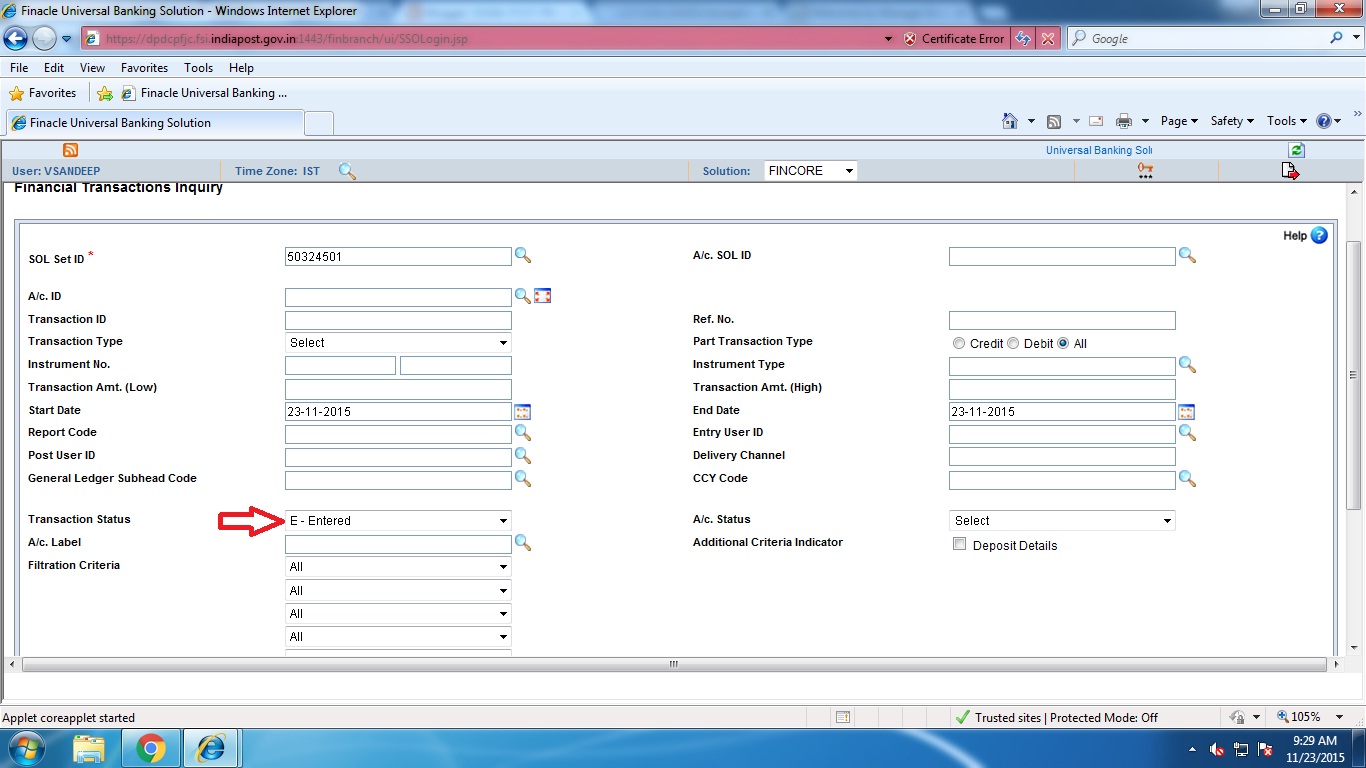The height and width of the screenshot is (768, 1366).
Task: Open the calendar picker for End Date
Action: click(1186, 411)
